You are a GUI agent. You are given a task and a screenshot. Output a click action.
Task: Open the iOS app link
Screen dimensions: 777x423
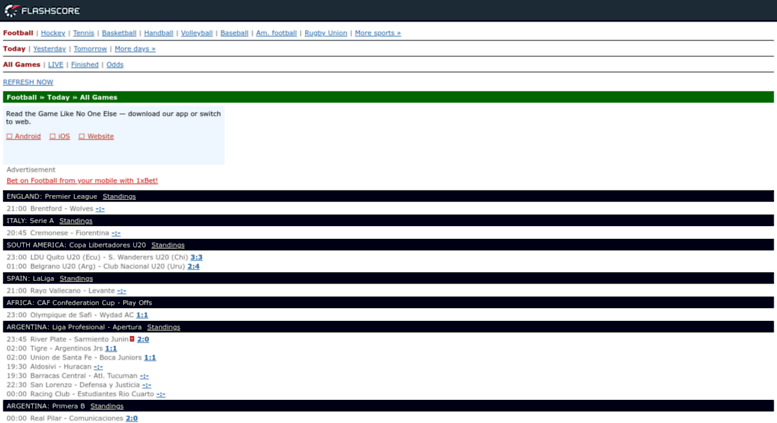[x=60, y=136]
